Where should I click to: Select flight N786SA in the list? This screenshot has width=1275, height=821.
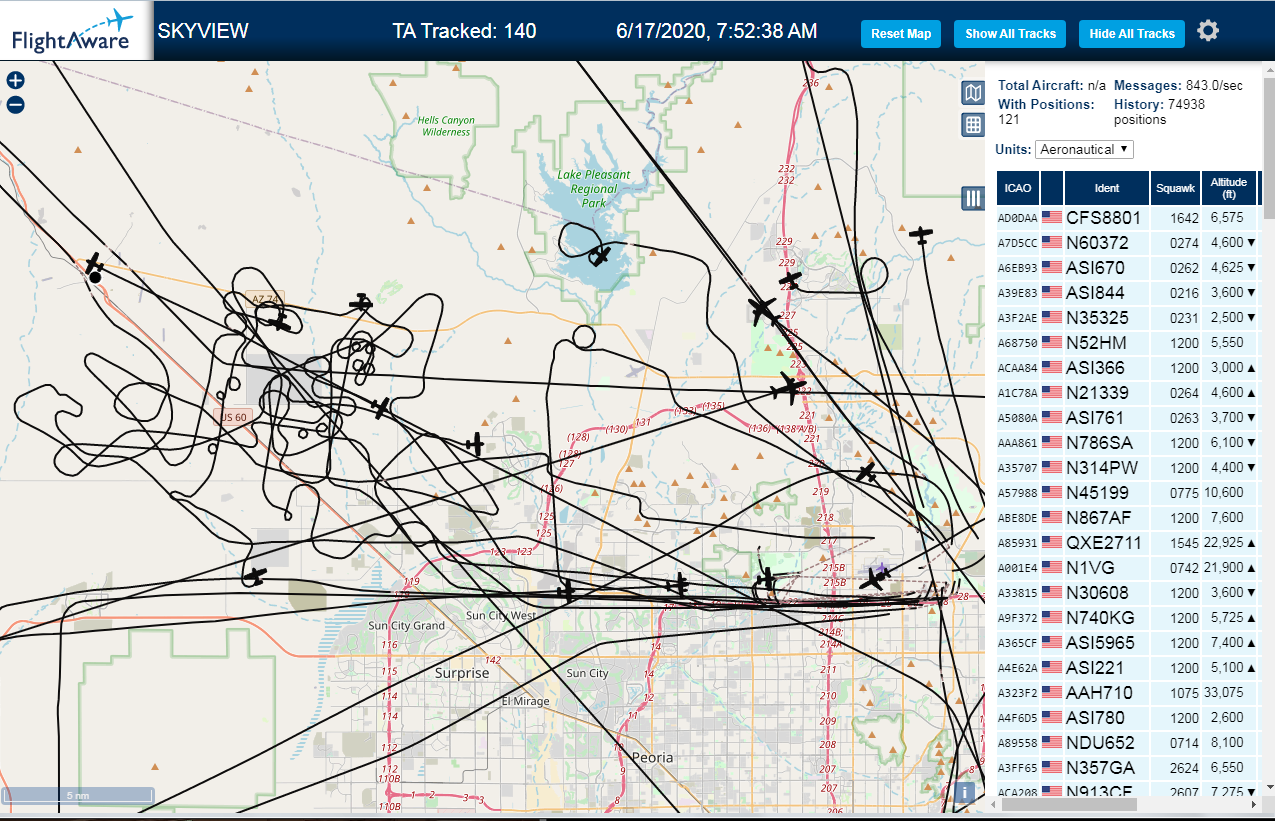coord(1099,442)
